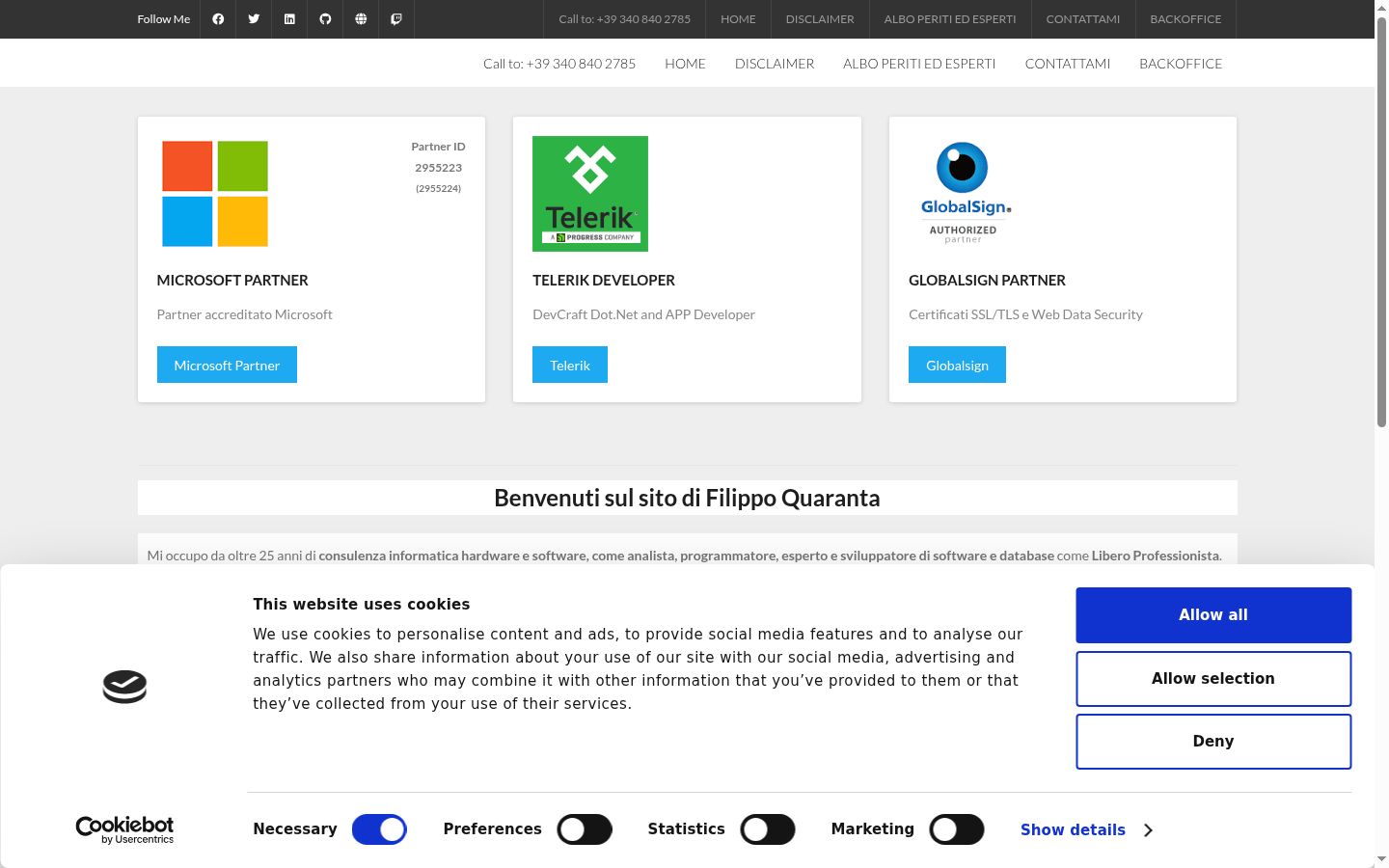Click the blue Globalsign button
The width and height of the screenshot is (1389, 868).
(957, 365)
